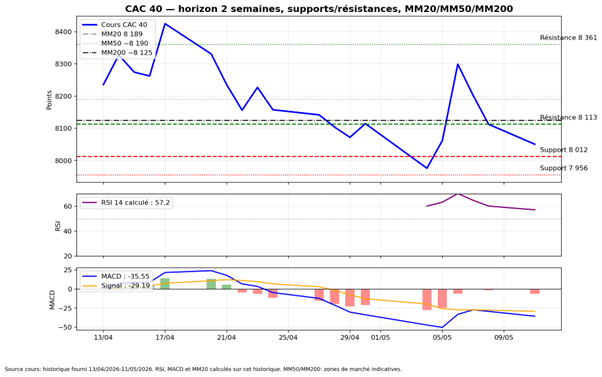Click the "RSI" y-axis title
Viewport: 602px width, 377px height.
tap(58, 226)
